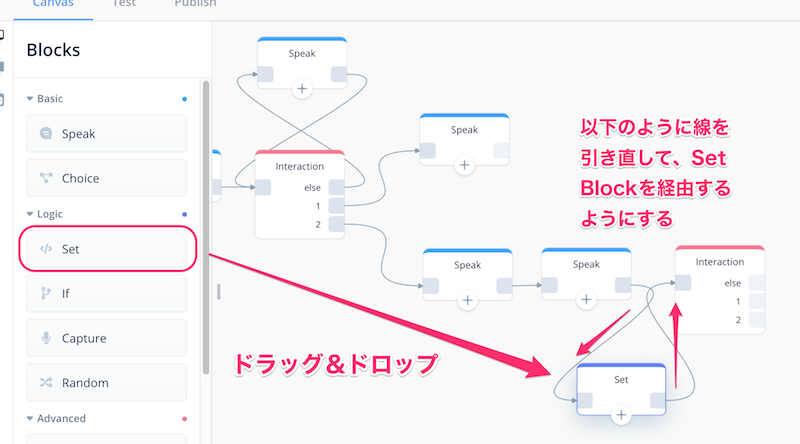Click the Random block button
The image size is (800, 444).
point(107,382)
